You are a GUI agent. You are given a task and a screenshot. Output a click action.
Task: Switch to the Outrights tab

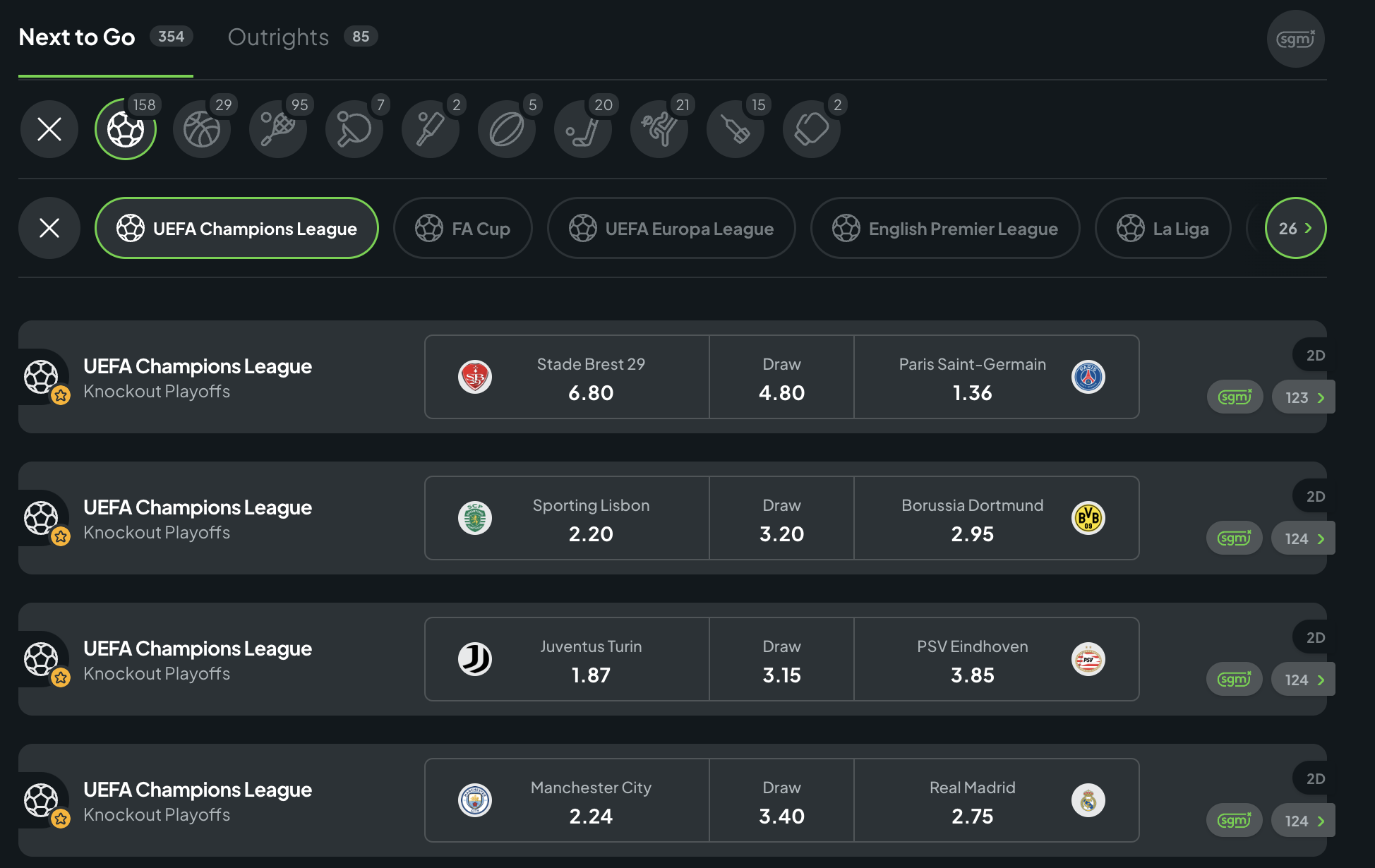[x=302, y=37]
